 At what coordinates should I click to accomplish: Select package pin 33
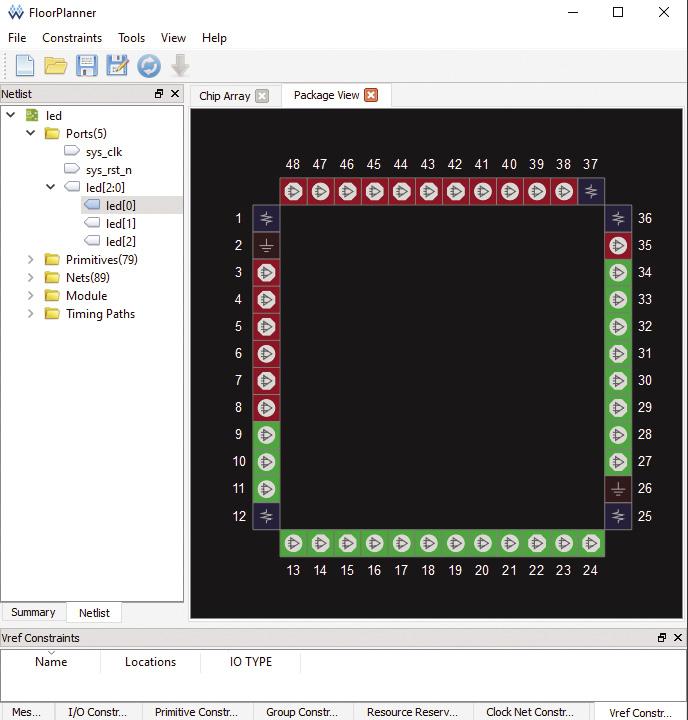click(x=618, y=299)
